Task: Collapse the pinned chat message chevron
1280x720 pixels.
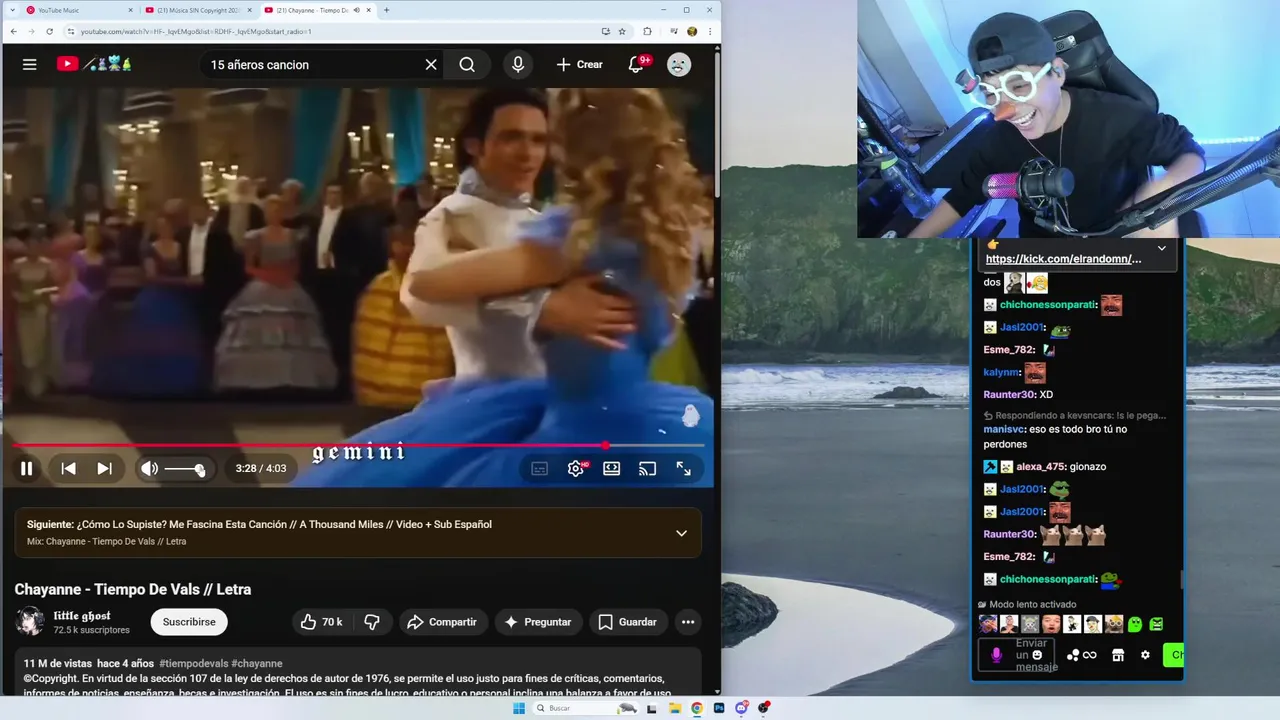Action: (x=1161, y=248)
